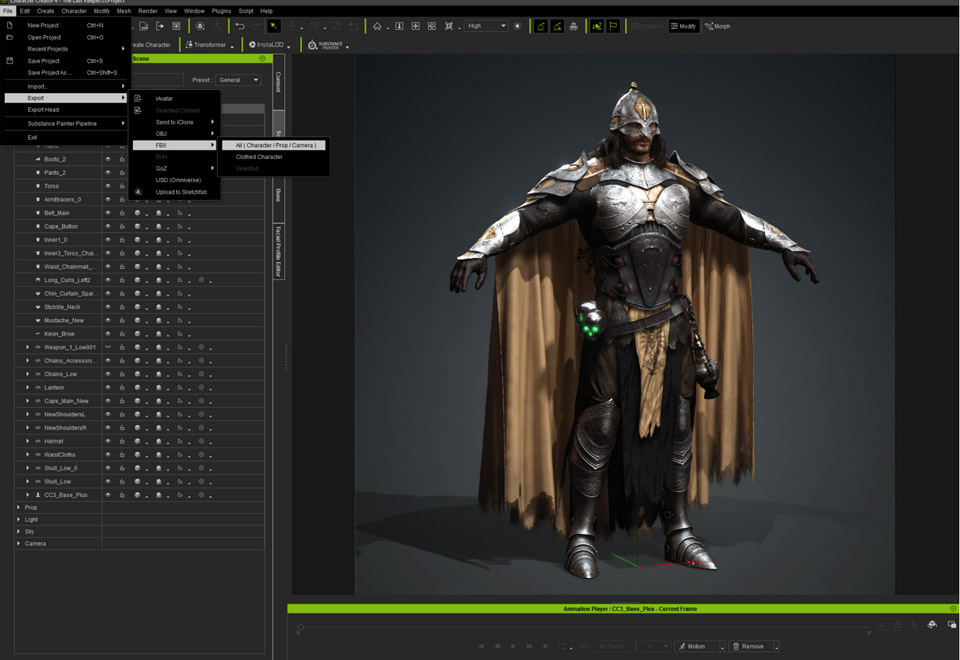This screenshot has height=660, width=960.
Task: Expand the Prop section of the scene list
Action: pos(17,507)
